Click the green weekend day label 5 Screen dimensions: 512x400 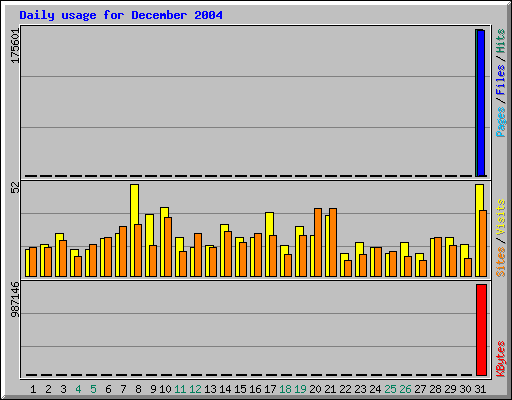(93, 389)
